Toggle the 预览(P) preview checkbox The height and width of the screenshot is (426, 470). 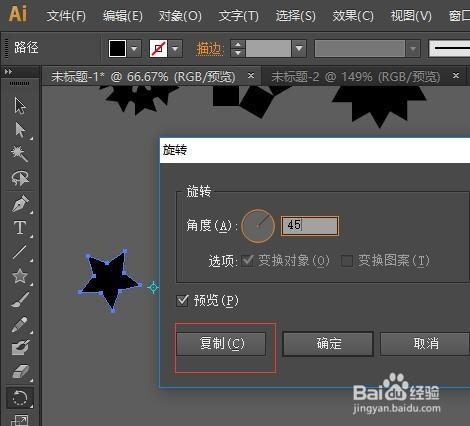pos(182,301)
